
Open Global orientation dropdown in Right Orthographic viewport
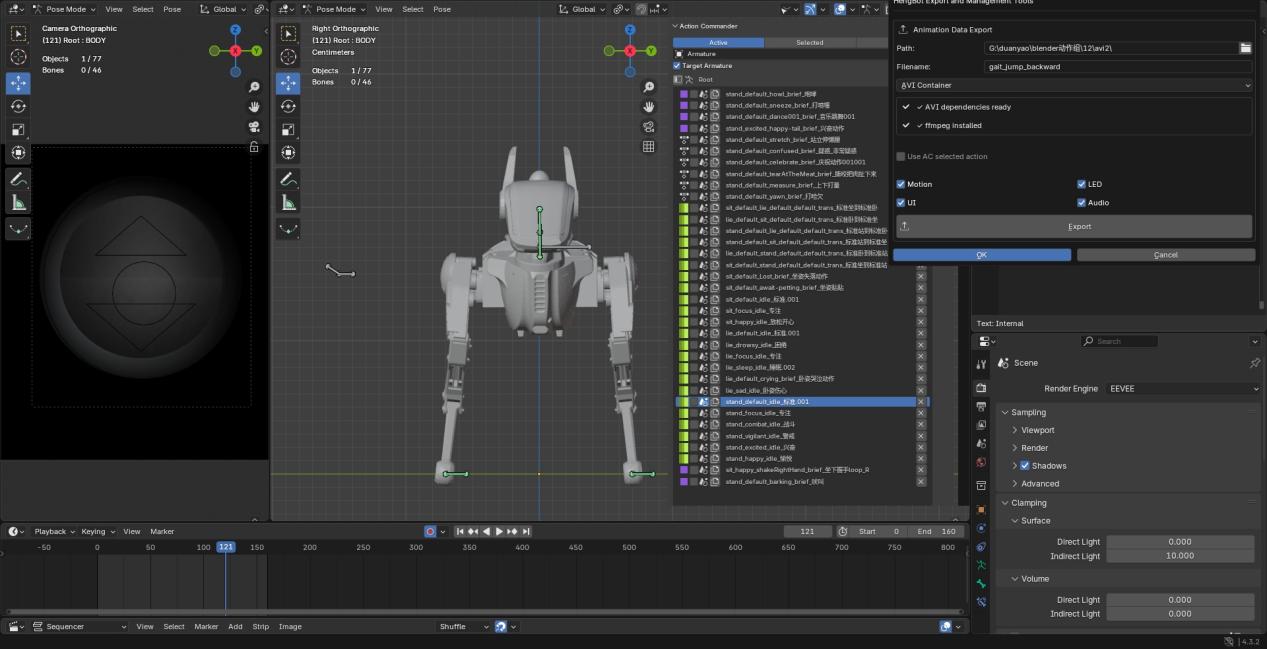click(584, 9)
